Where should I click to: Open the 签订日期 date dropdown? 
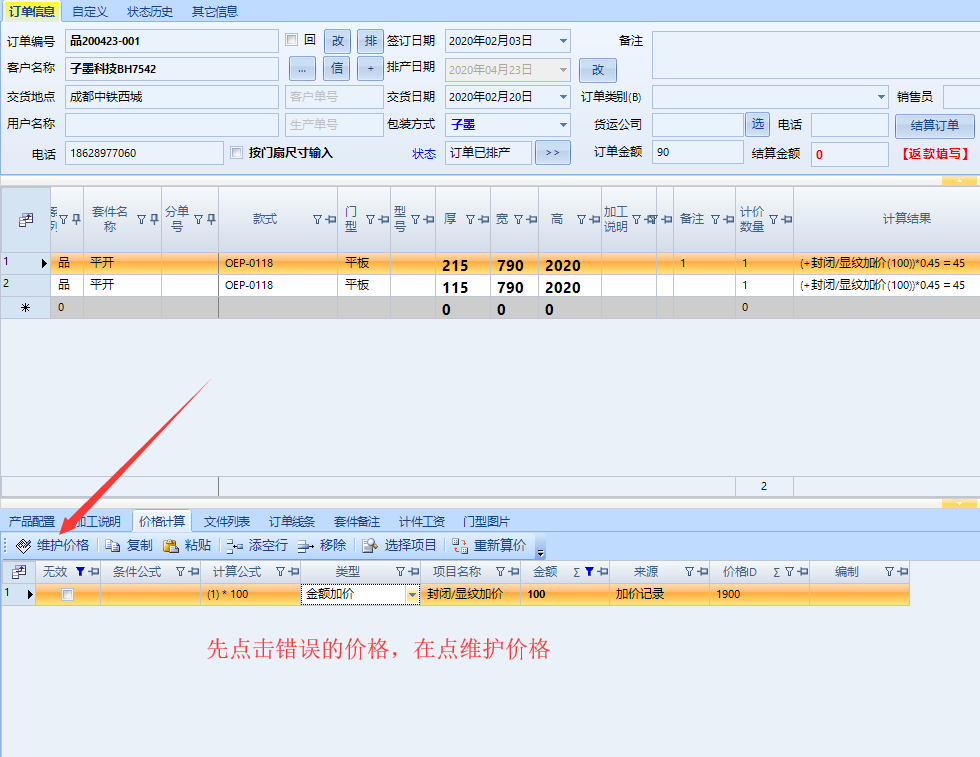564,41
